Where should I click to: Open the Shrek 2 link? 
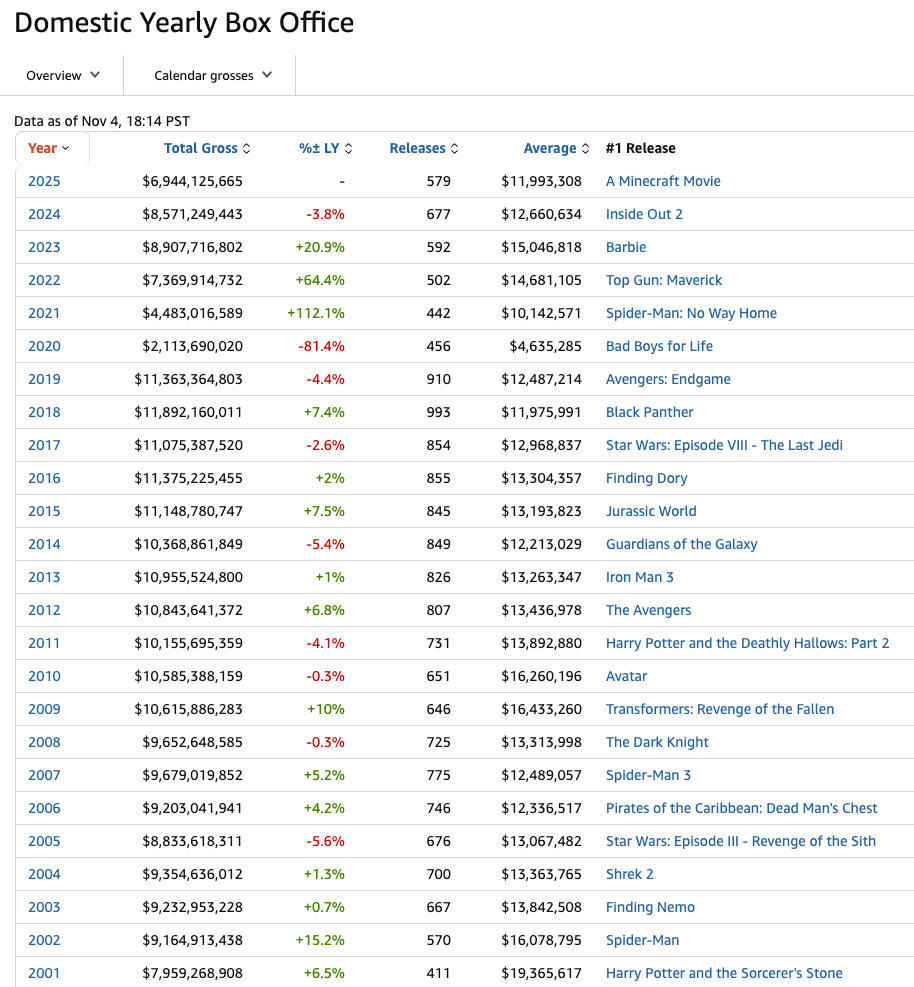(629, 874)
